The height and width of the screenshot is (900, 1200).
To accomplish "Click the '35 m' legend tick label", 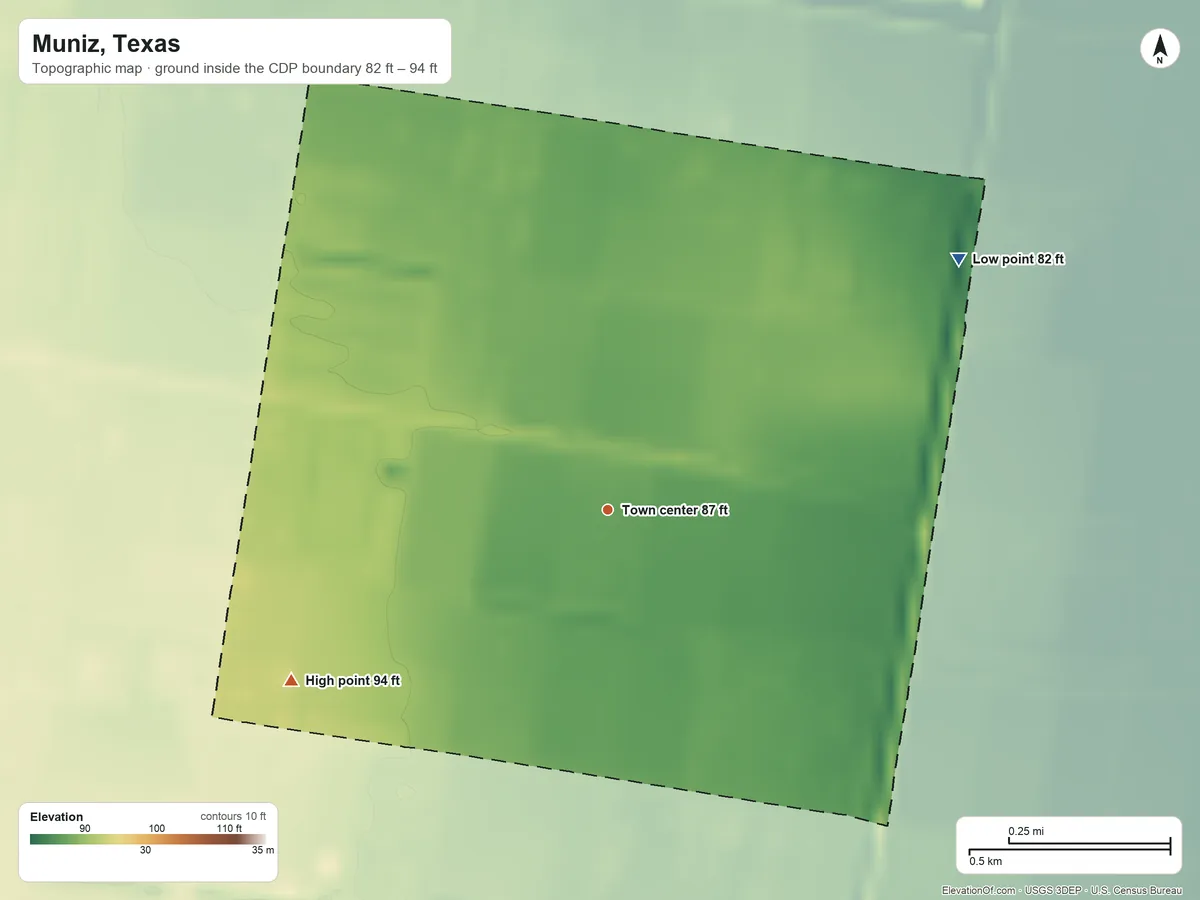I will click(262, 851).
